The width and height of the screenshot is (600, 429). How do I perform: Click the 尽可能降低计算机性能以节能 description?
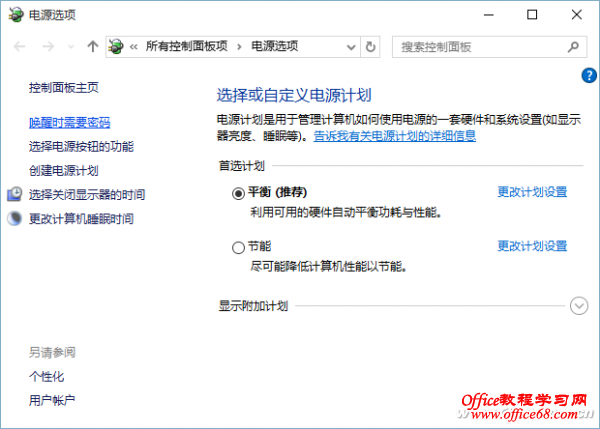(328, 266)
